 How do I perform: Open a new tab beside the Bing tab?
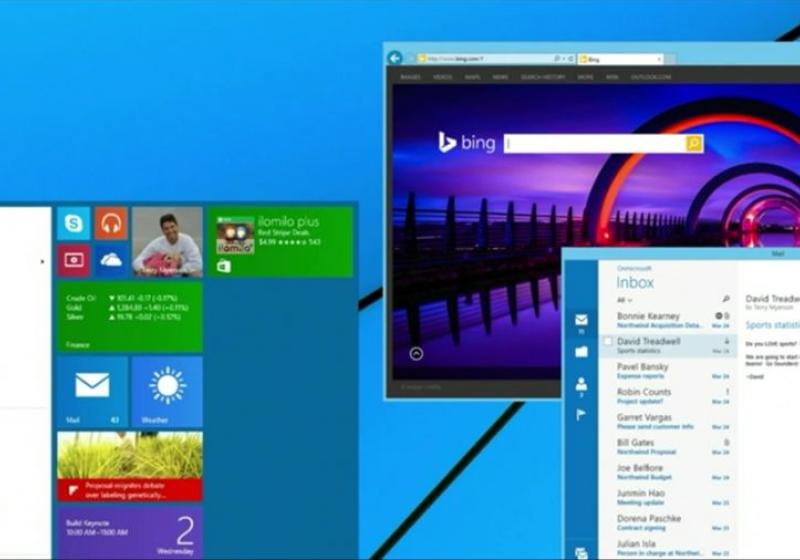(670, 59)
